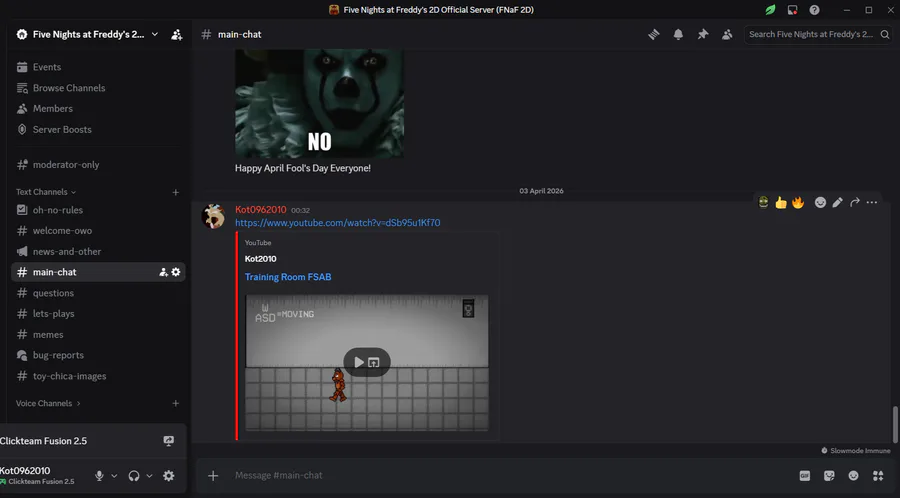Open the sticker picker
The image size is (900, 498).
829,476
